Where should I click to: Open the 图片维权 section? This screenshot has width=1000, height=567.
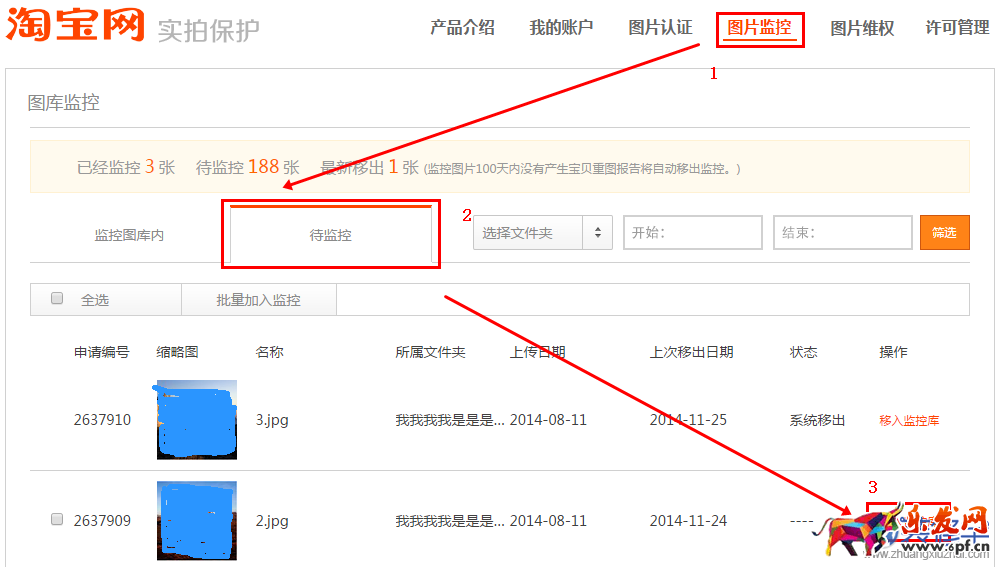pos(862,29)
